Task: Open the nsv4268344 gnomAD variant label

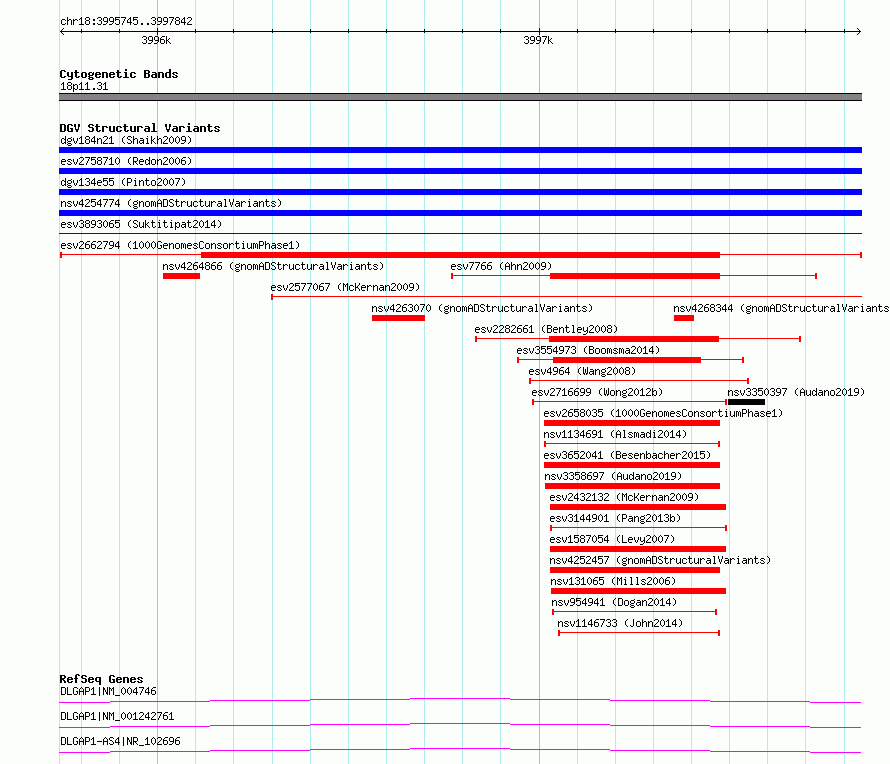Action: point(781,308)
